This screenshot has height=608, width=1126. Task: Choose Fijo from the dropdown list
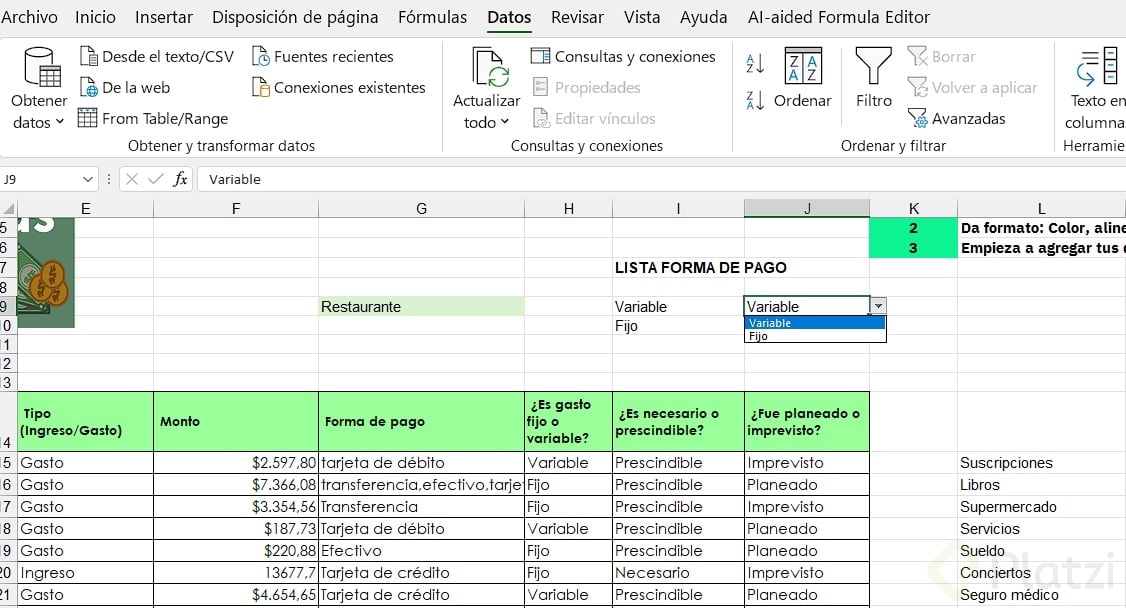pos(759,337)
